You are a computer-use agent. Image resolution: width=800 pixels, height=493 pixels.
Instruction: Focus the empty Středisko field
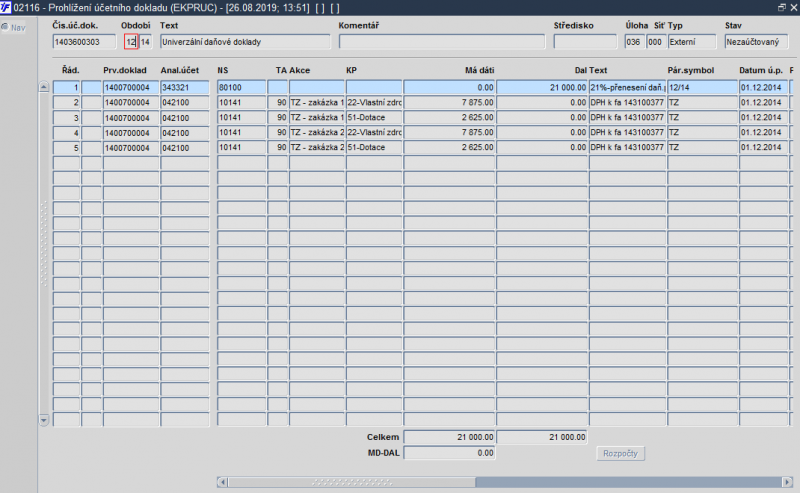(585, 42)
